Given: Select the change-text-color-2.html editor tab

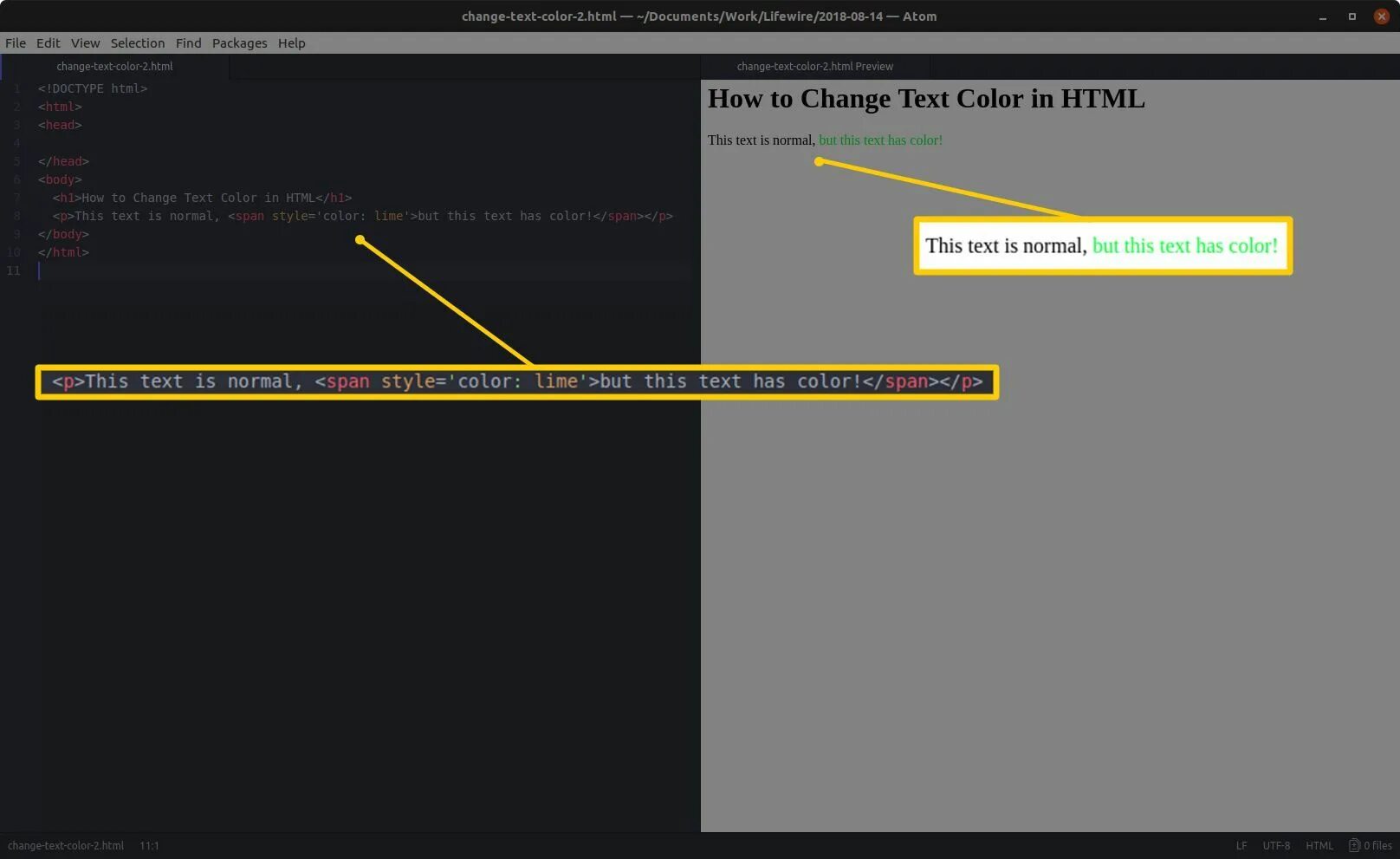Looking at the screenshot, I should 113,66.
